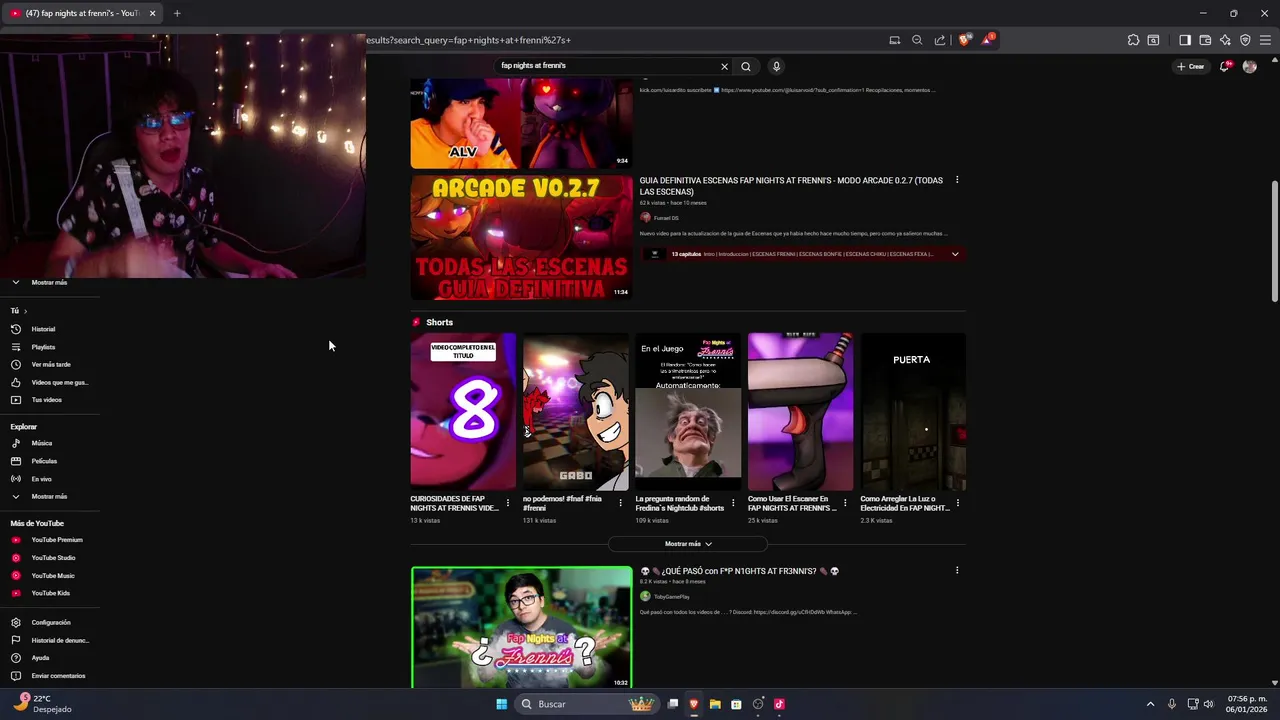Open YouTube Kids link
Viewport: 1280px width, 720px height.
point(50,593)
